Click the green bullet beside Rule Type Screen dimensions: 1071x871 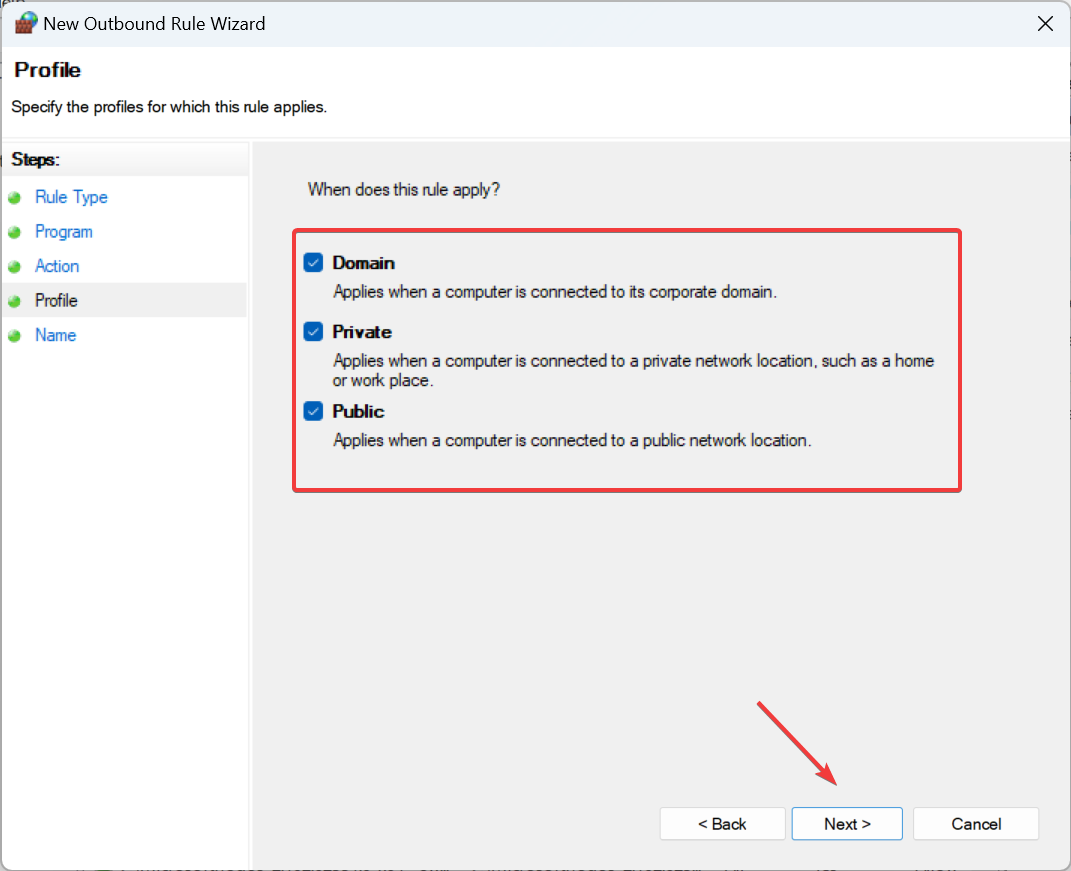[x=14, y=198]
